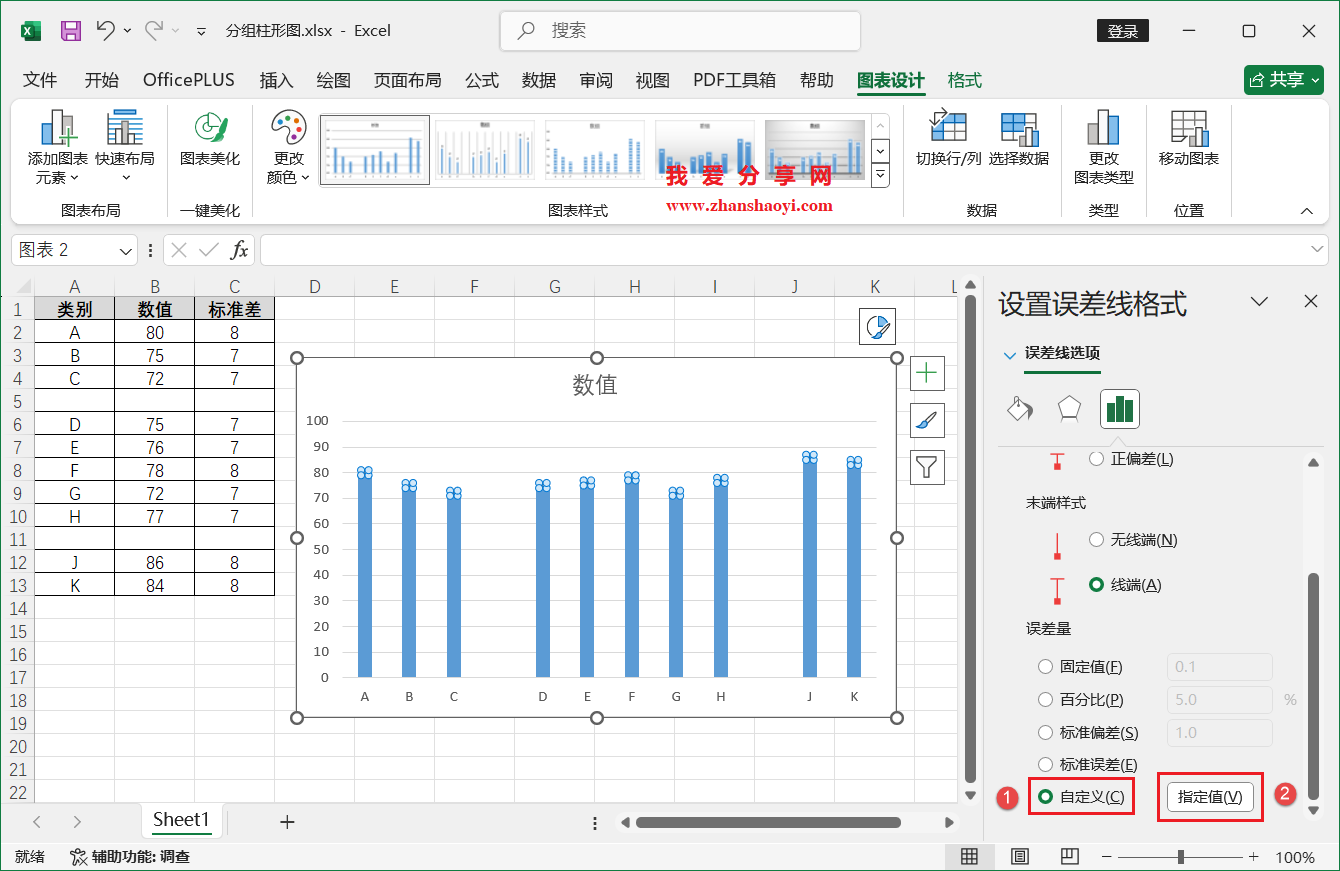Select the 更改图表类型 icon
Image resolution: width=1340 pixels, height=871 pixels.
point(1104,145)
